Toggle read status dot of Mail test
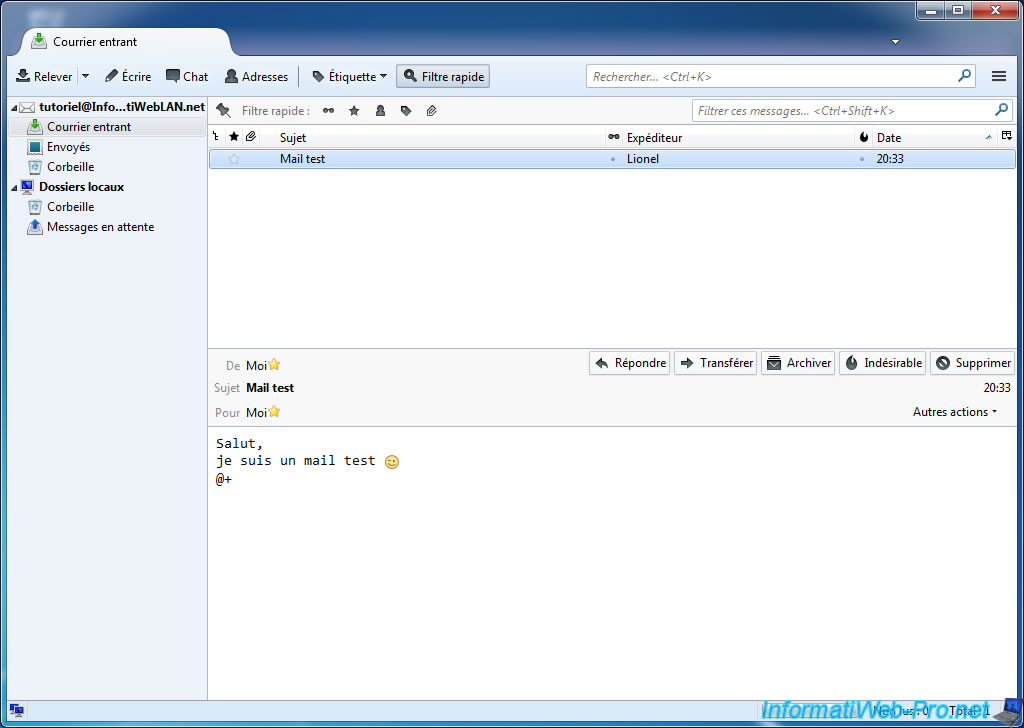Screen dimensions: 1024x728 [613, 159]
